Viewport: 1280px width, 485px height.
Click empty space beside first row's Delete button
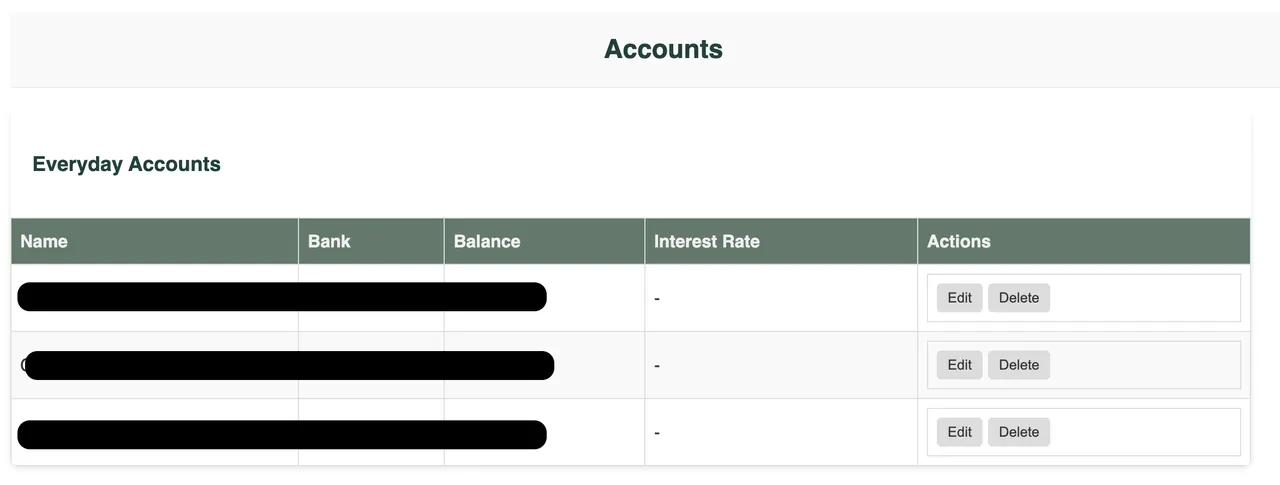[x=1145, y=298]
